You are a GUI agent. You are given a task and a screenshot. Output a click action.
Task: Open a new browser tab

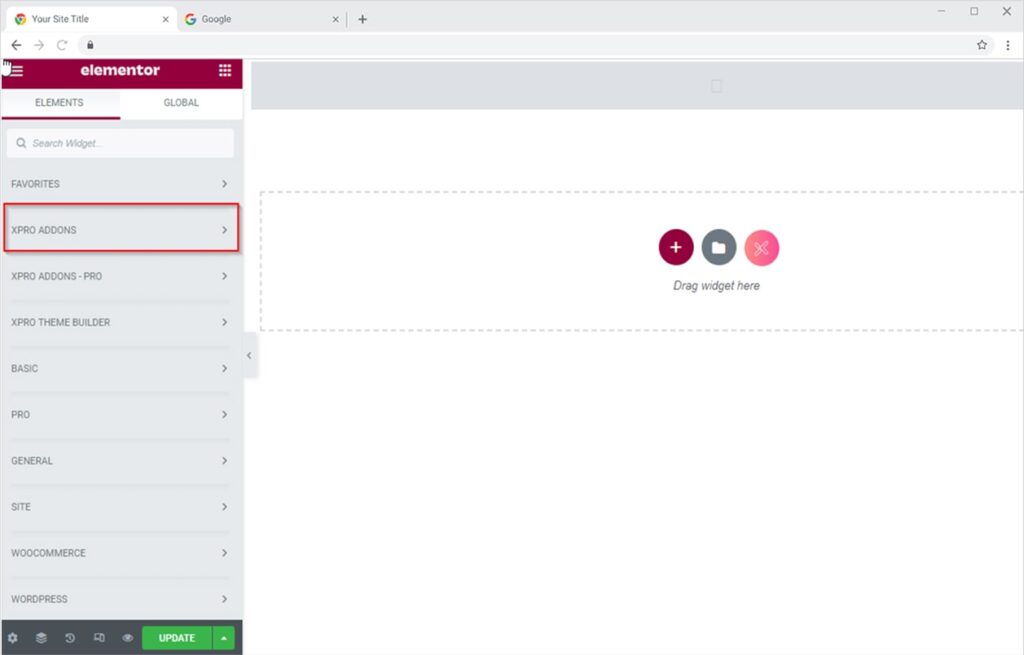coord(362,20)
